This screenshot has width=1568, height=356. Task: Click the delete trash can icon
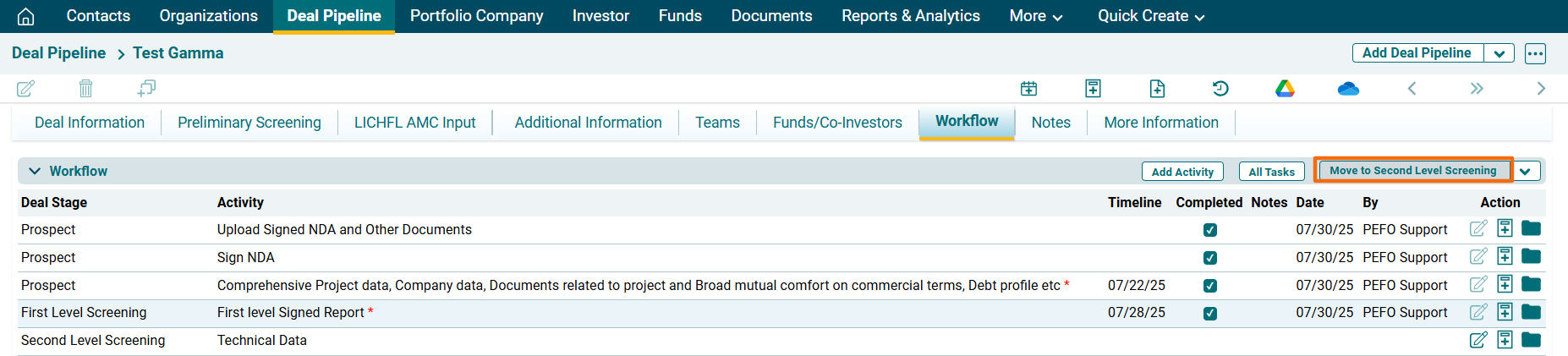pos(85,88)
